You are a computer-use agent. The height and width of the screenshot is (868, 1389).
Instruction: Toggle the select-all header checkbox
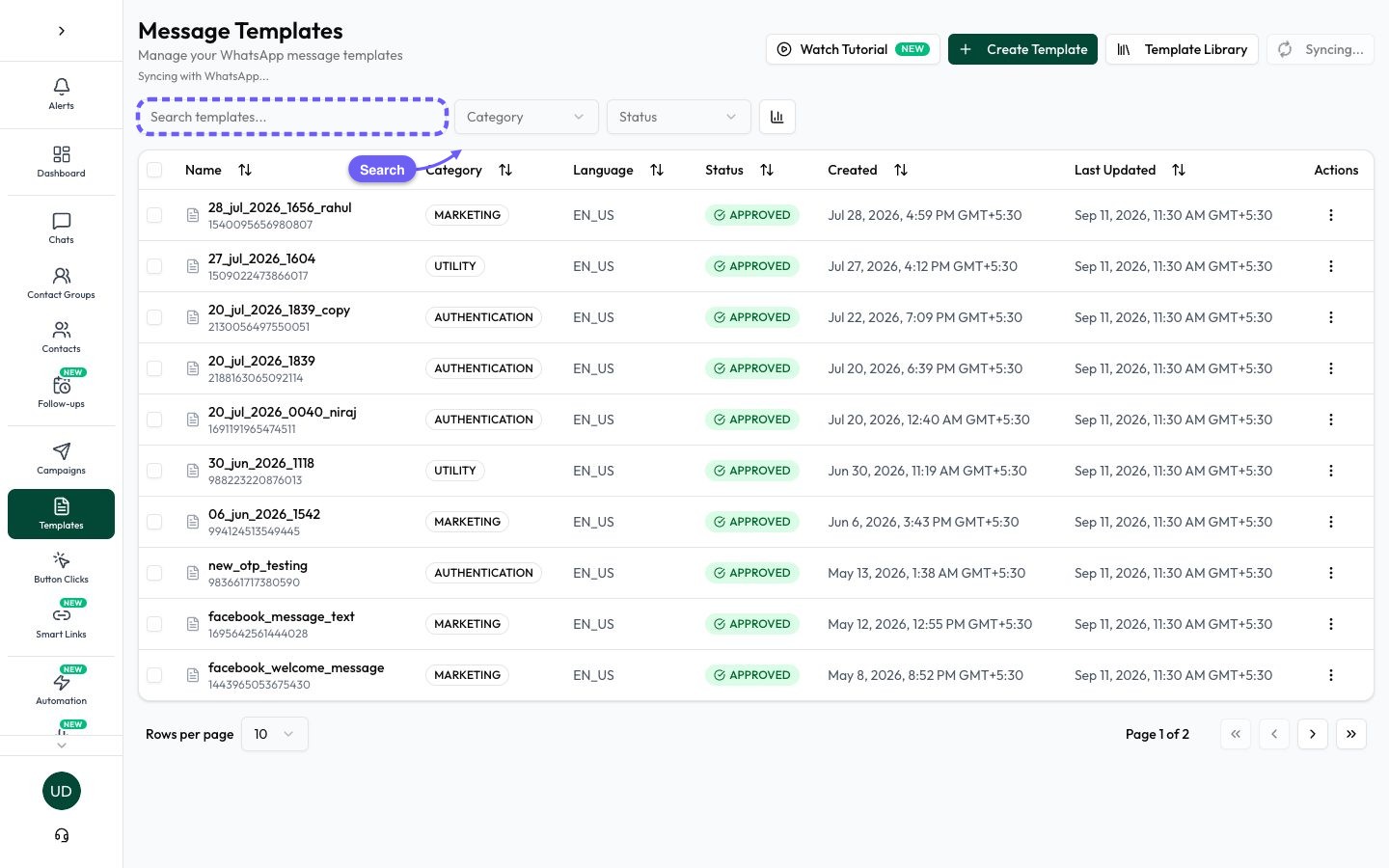[154, 170]
